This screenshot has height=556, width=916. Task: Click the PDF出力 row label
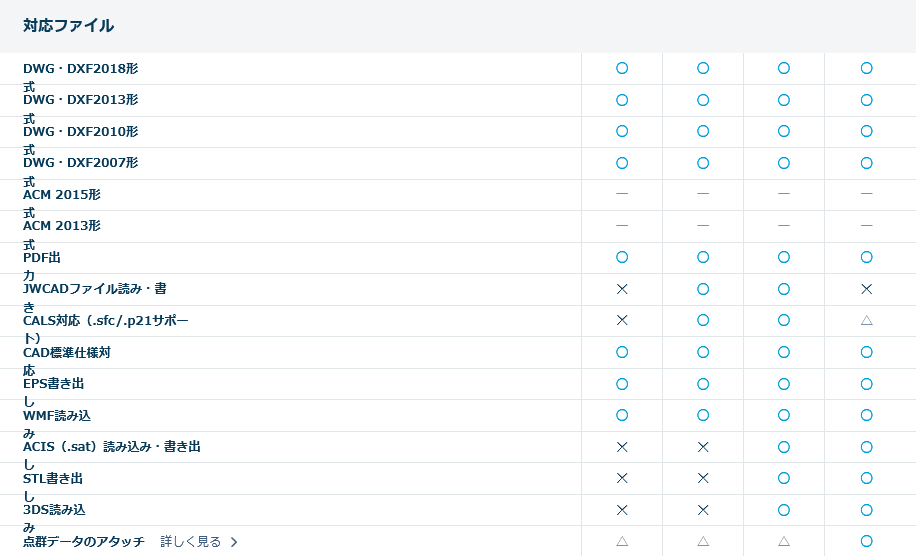tap(42, 258)
